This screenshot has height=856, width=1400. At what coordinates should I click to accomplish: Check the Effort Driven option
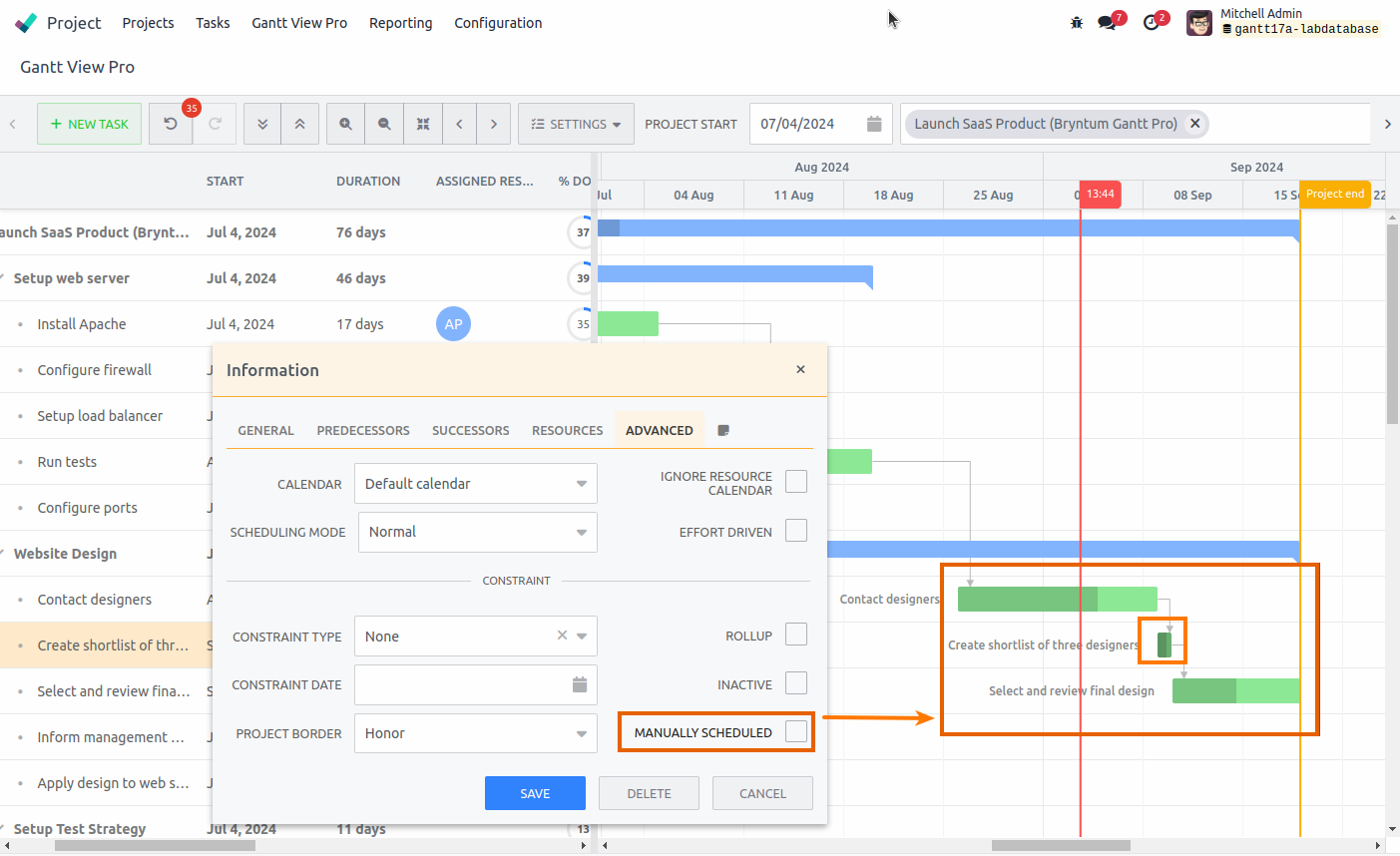[x=795, y=530]
